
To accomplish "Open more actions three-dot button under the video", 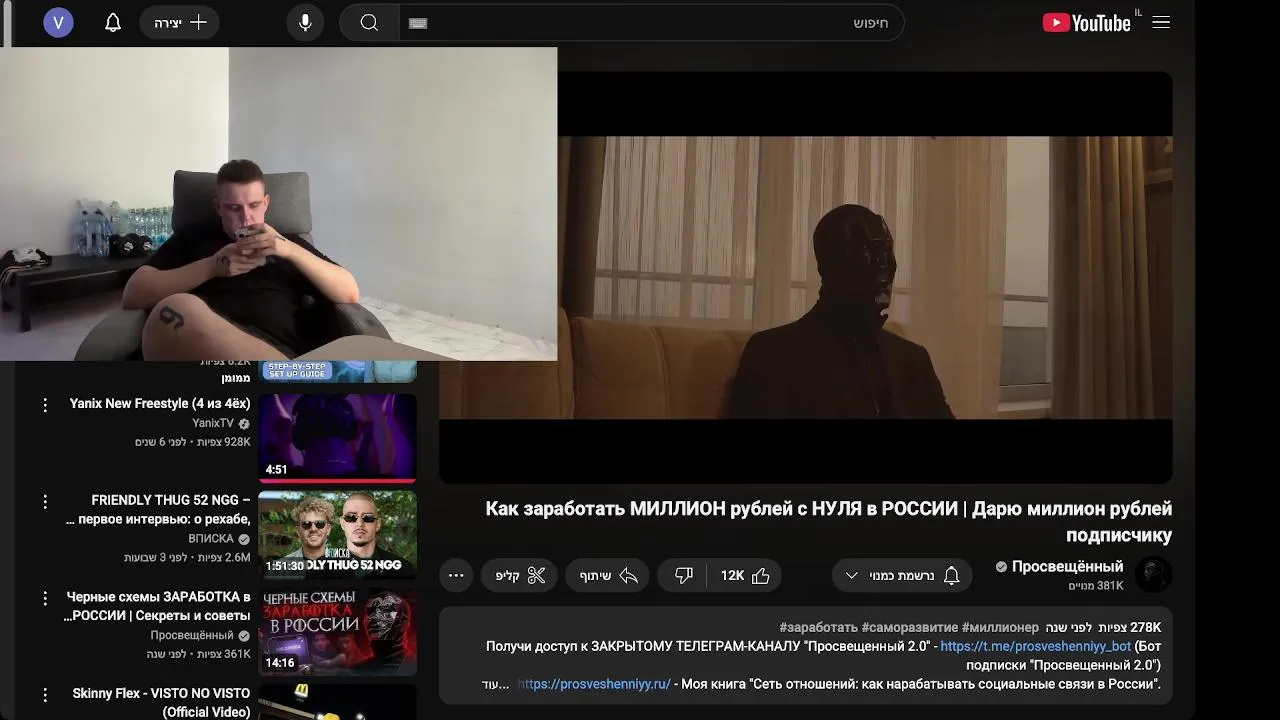I will click(x=456, y=575).
